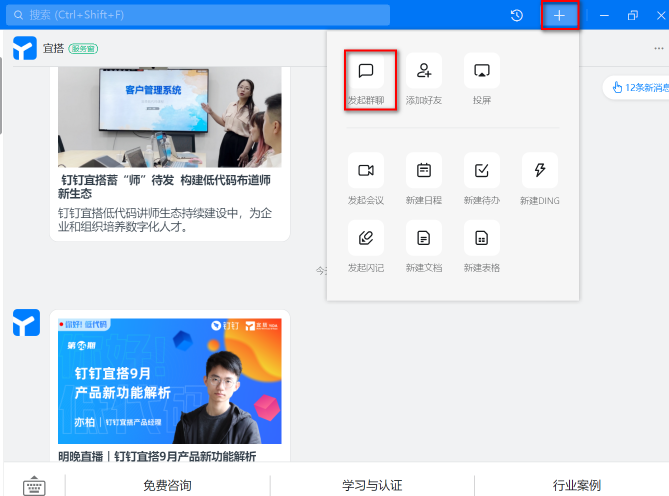This screenshot has height=496, width=669.
Task: Create a new document via 新建文档
Action: pyautogui.click(x=424, y=247)
